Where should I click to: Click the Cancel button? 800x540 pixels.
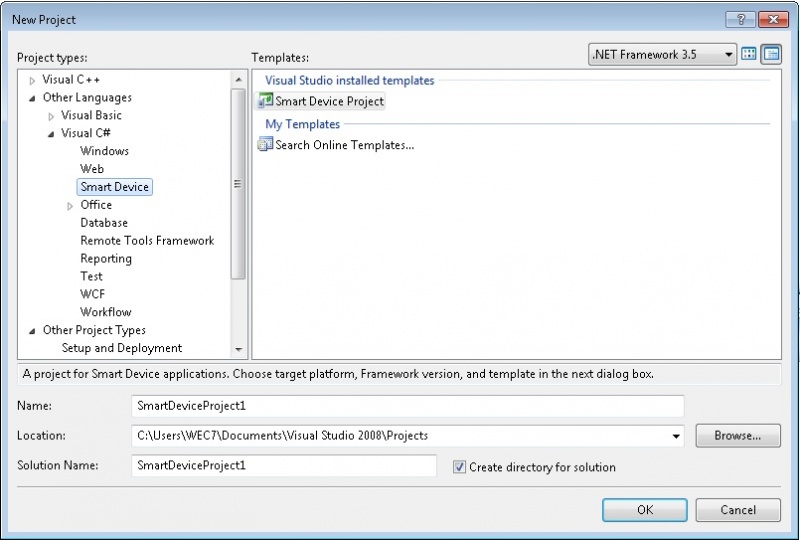[738, 509]
